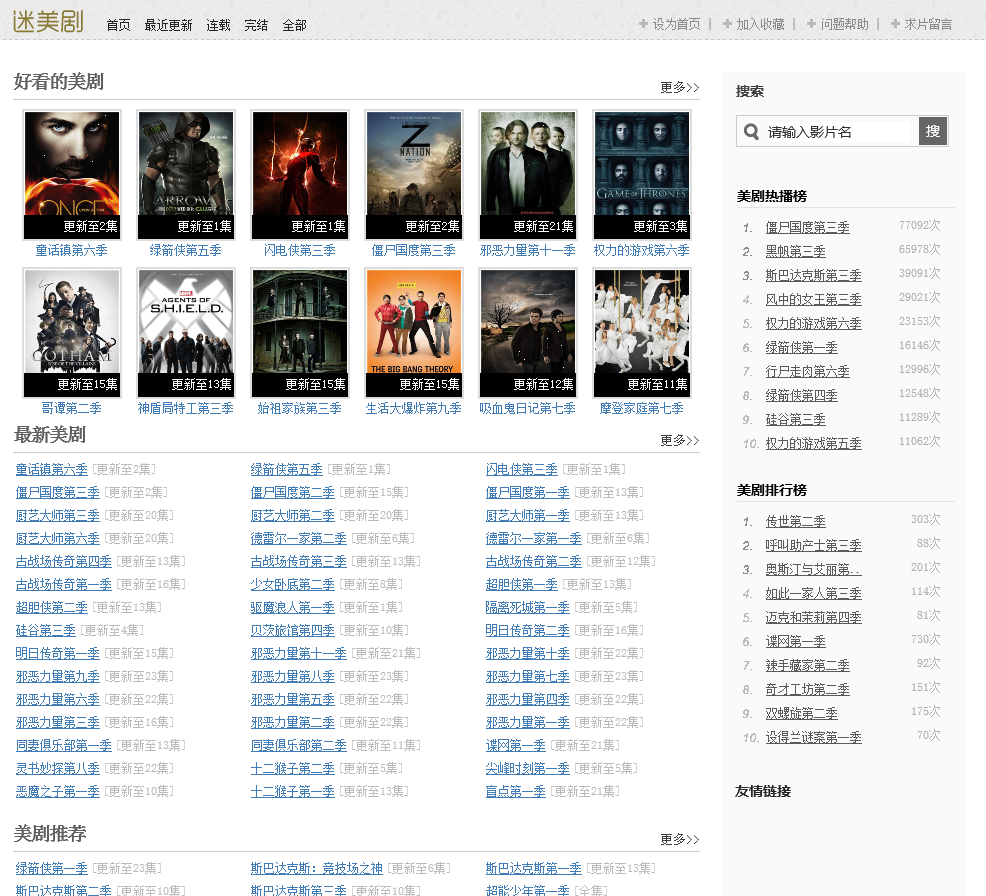Open the 绿箭侠第五季 Arrow poster

coord(186,175)
